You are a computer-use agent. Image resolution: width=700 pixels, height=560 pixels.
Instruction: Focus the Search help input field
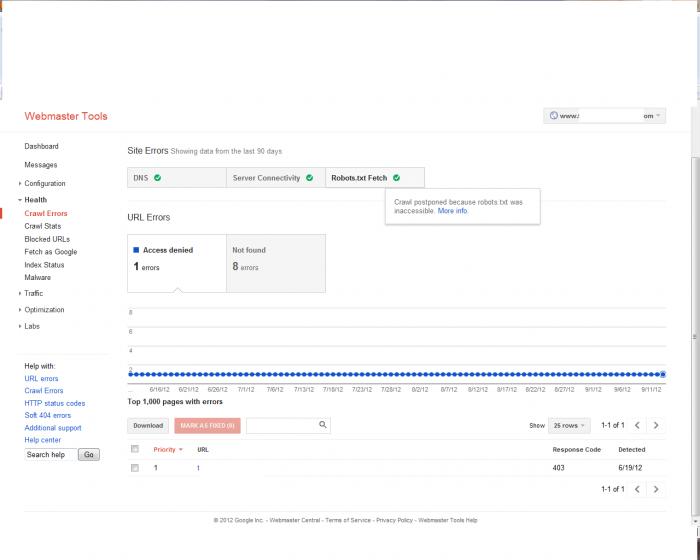[50, 455]
